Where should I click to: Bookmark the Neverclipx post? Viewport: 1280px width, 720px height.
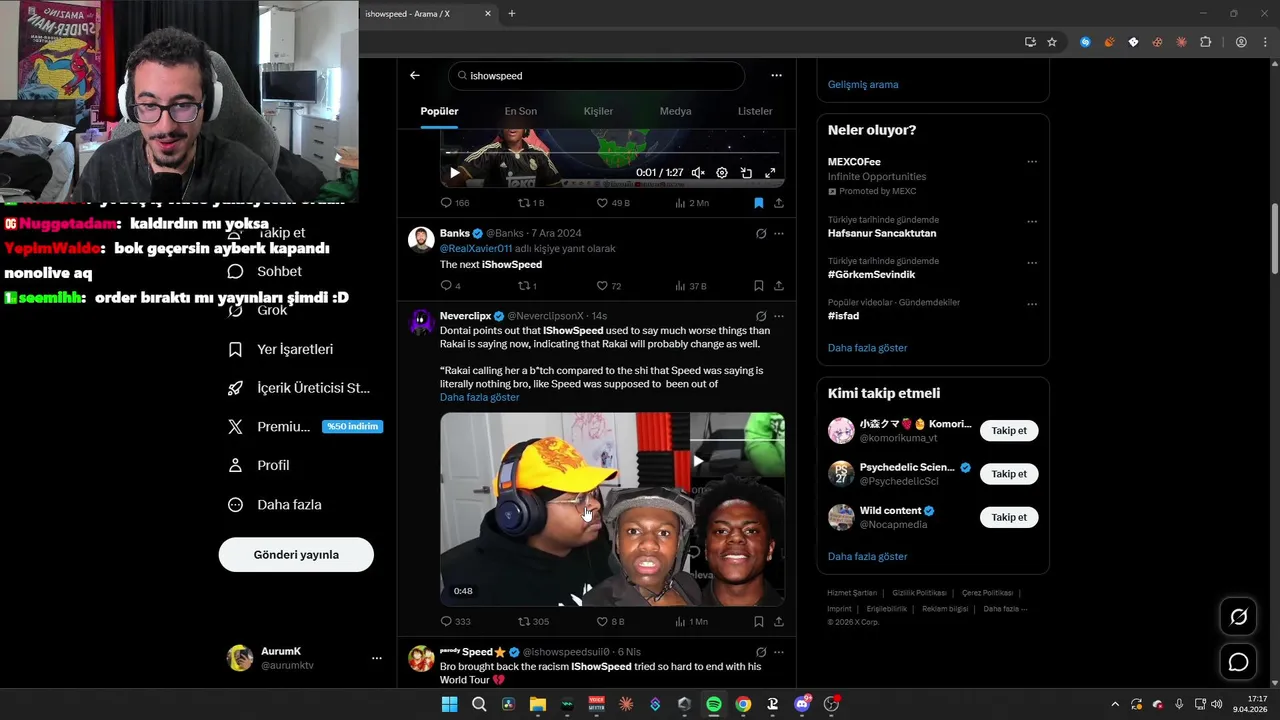759,621
